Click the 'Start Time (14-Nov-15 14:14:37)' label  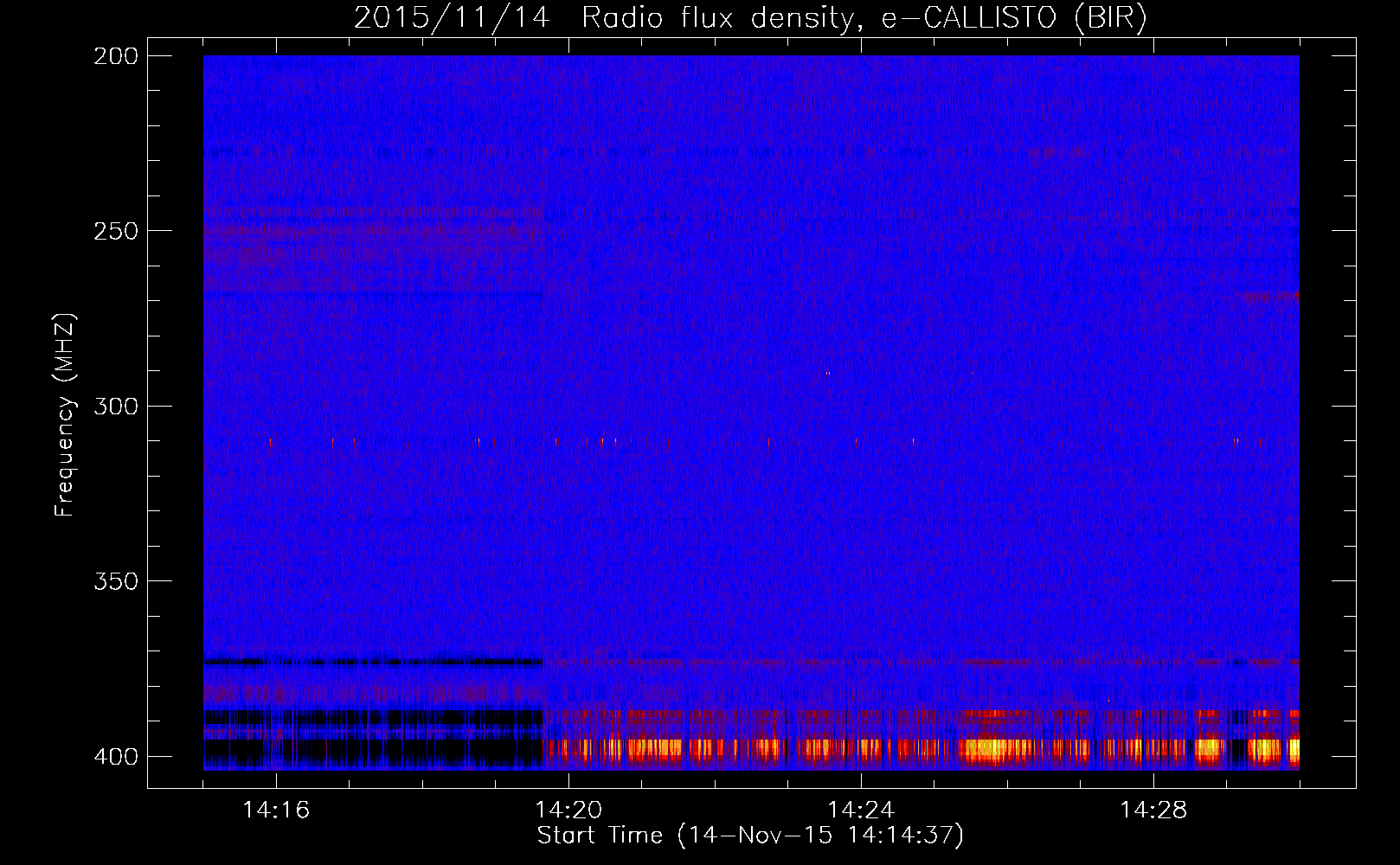tap(750, 836)
